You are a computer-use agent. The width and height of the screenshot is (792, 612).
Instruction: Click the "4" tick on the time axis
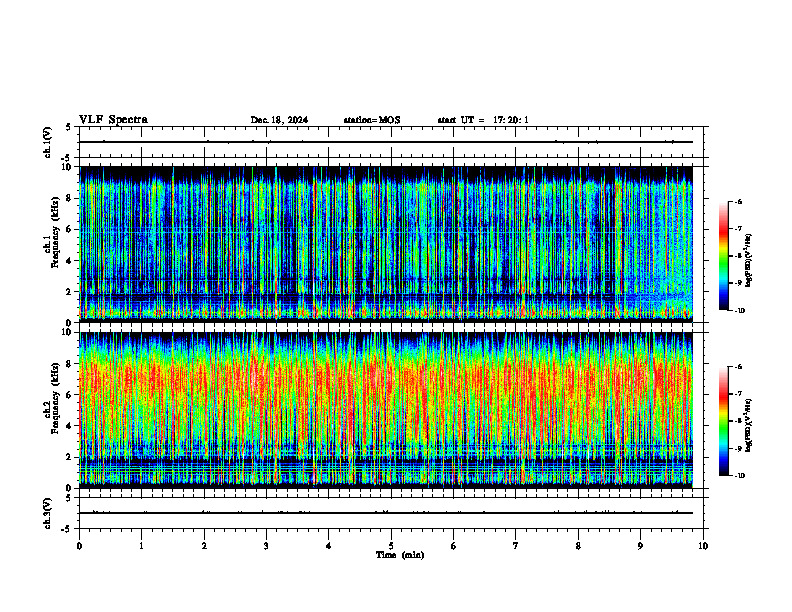329,546
